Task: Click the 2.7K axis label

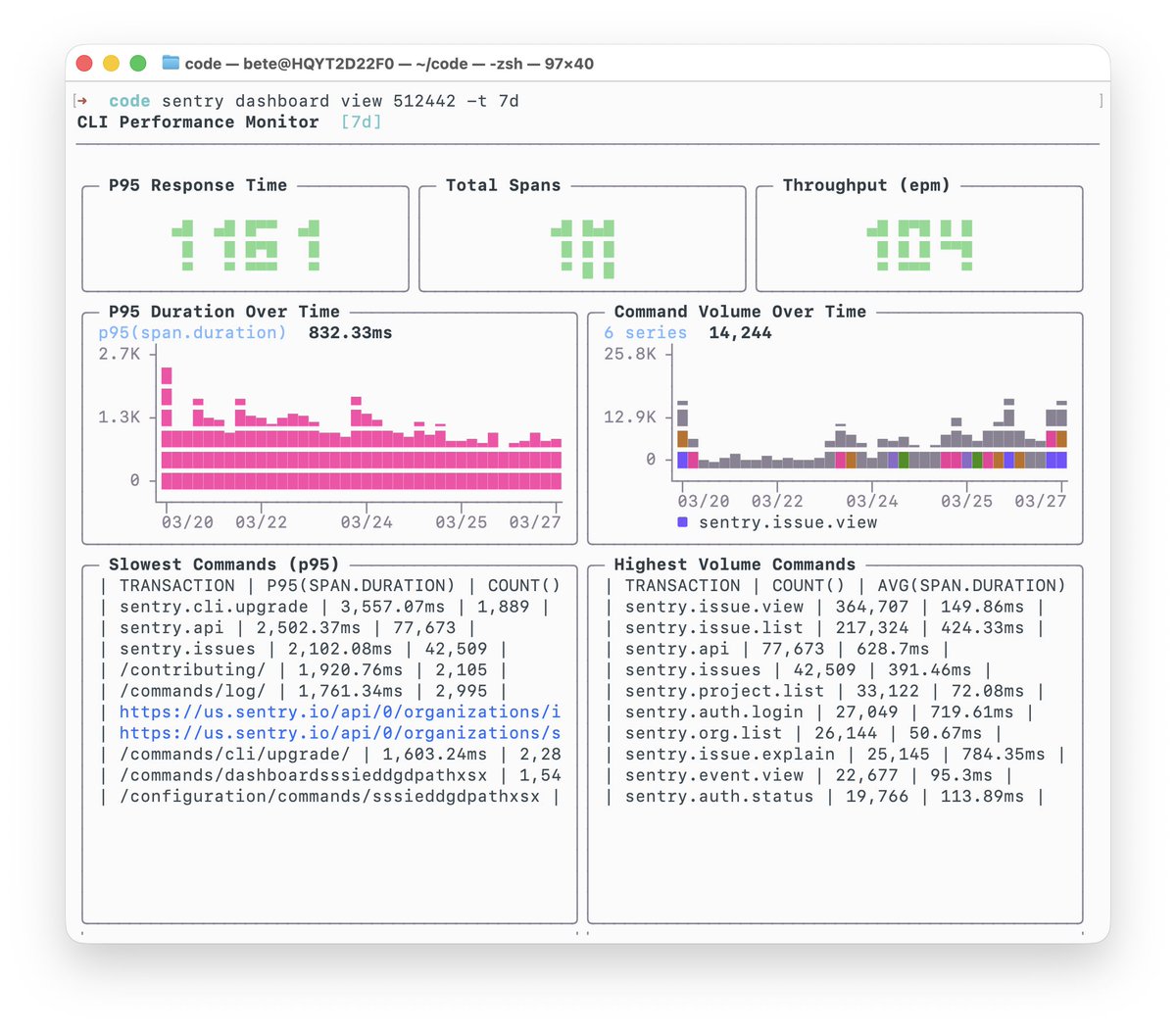Action: point(120,354)
